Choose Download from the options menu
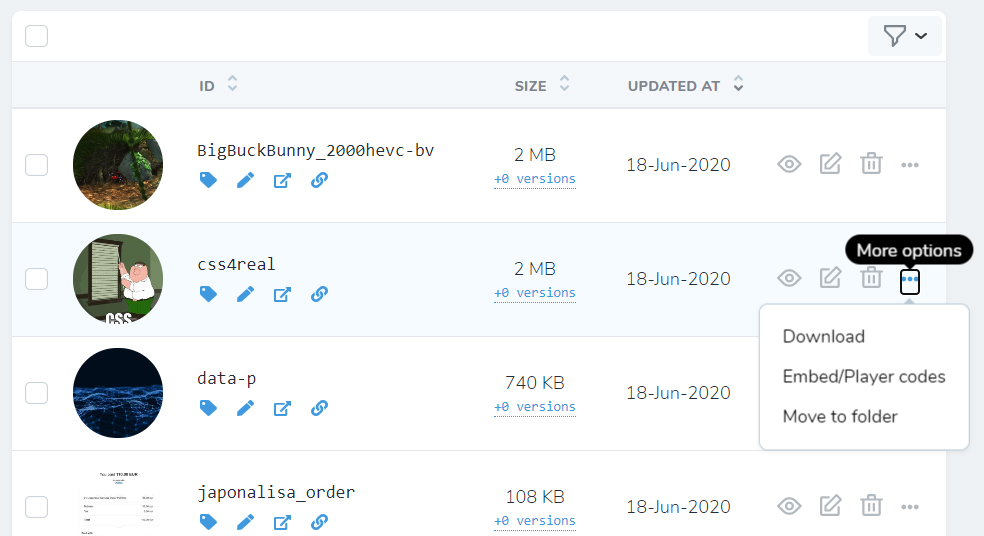The width and height of the screenshot is (984, 536). point(823,336)
